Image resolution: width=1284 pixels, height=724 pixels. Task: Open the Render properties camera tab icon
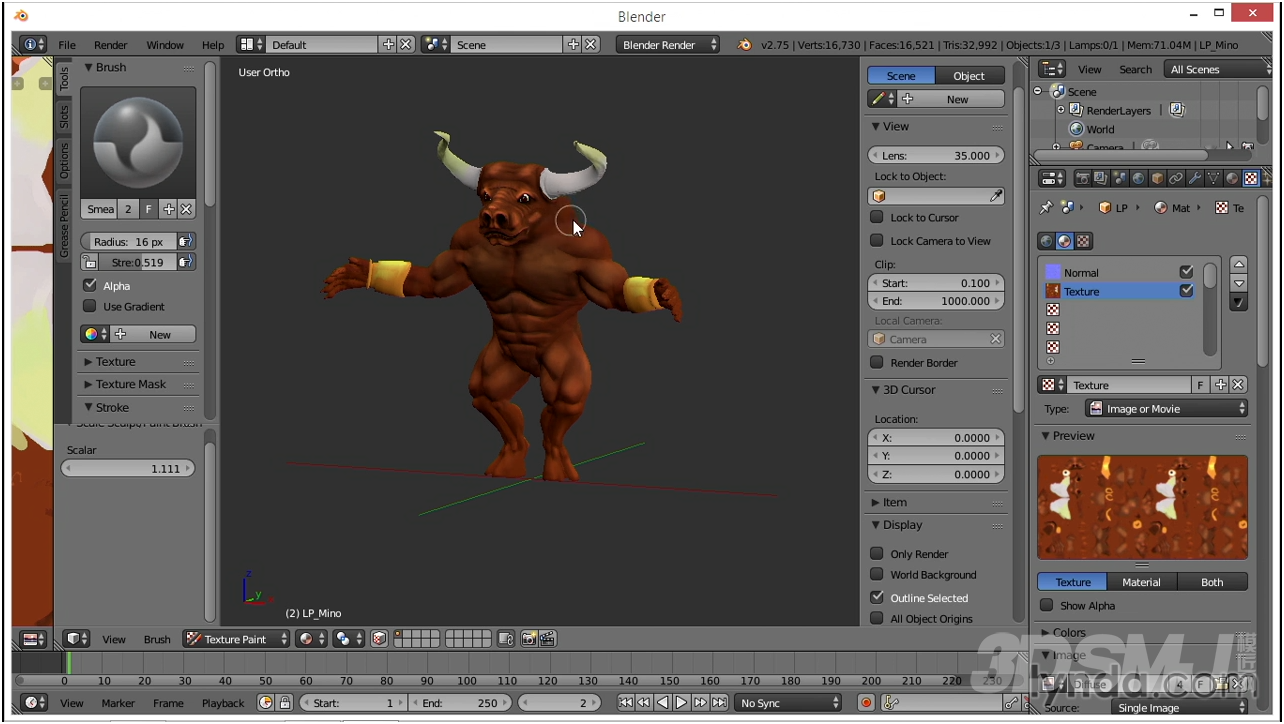tap(1082, 179)
